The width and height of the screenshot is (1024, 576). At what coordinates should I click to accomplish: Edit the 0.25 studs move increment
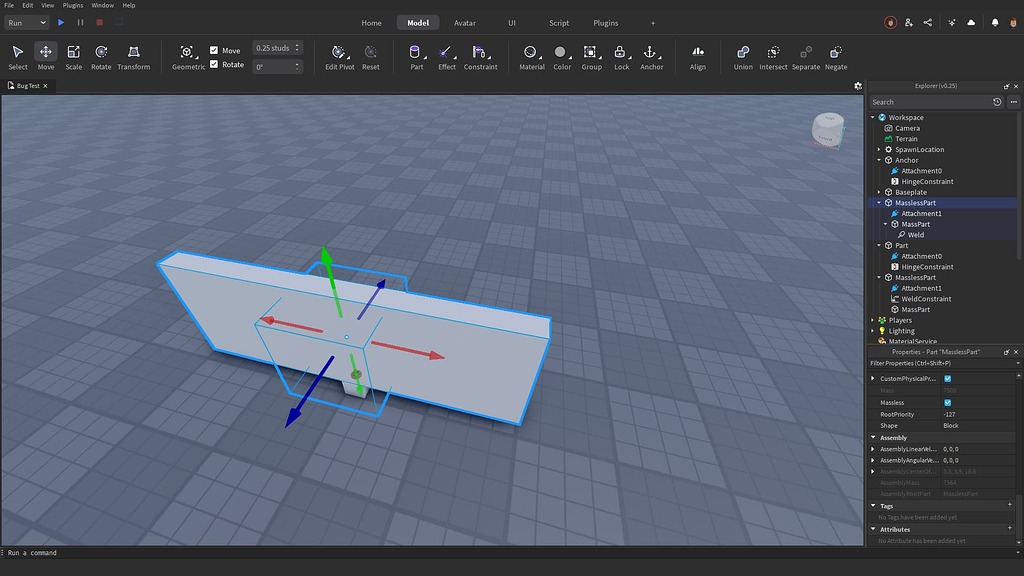[x=273, y=48]
